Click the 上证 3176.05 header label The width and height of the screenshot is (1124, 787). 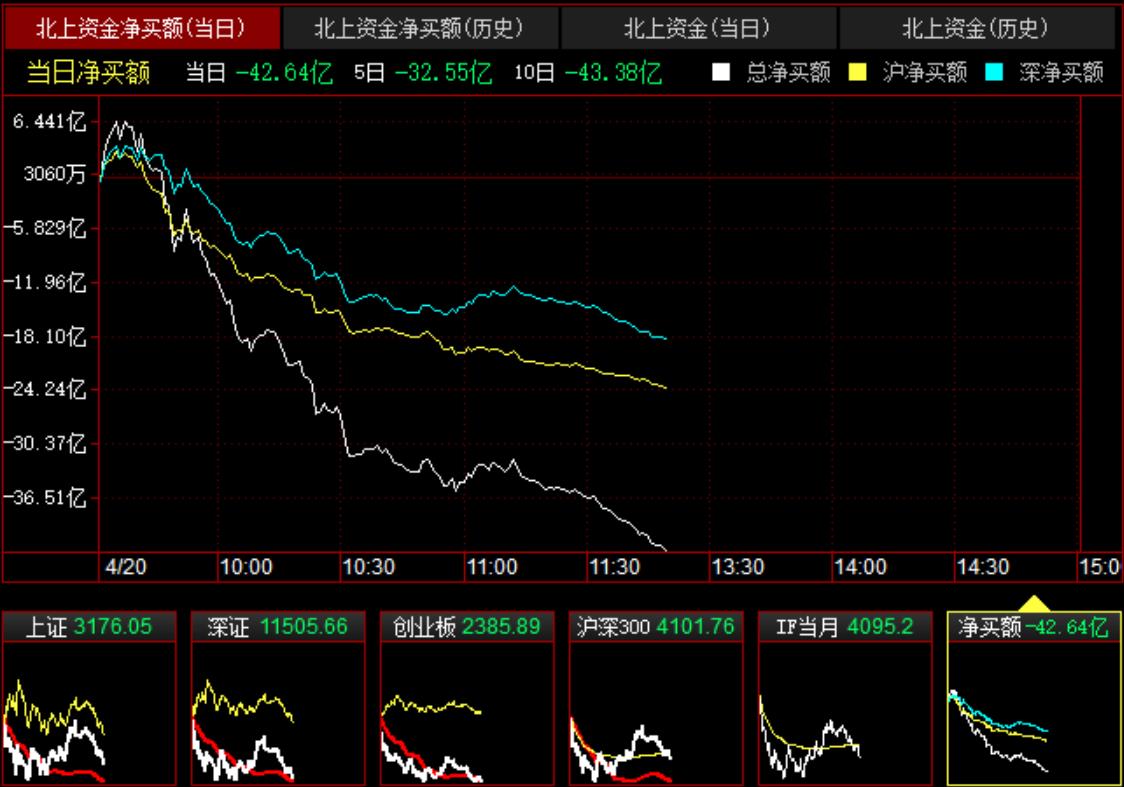click(89, 627)
